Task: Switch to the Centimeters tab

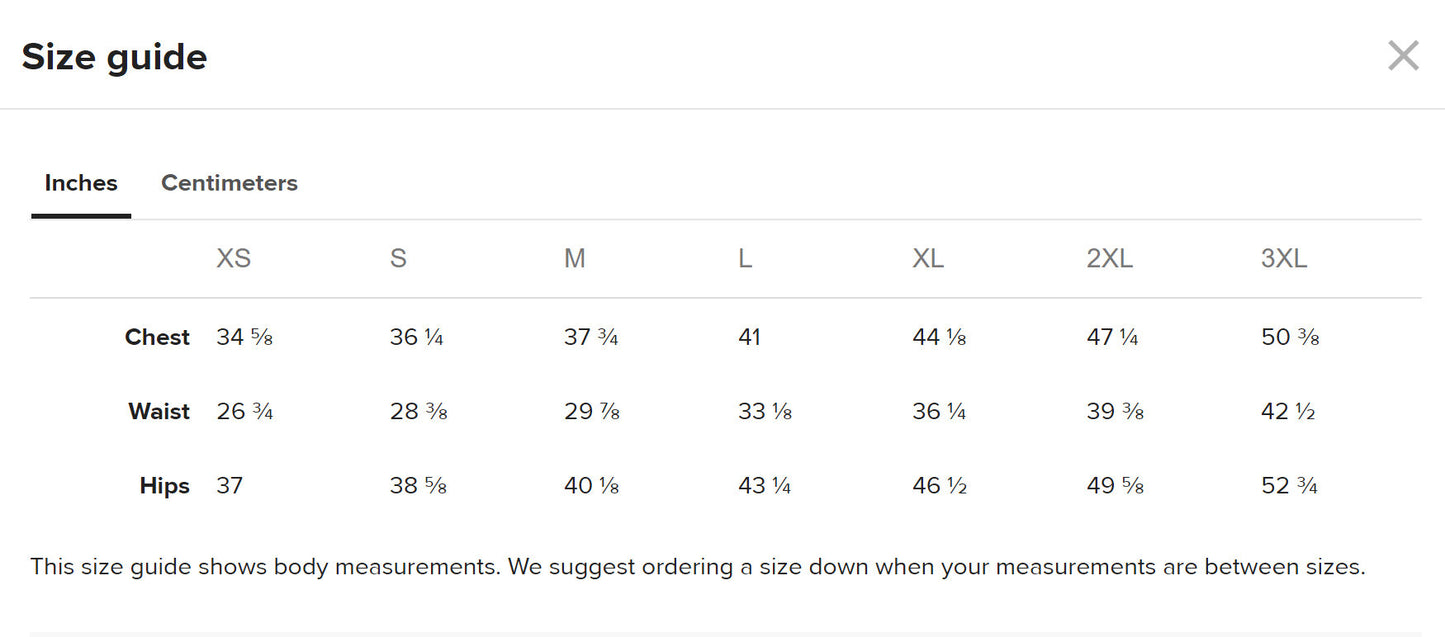Action: [x=229, y=183]
